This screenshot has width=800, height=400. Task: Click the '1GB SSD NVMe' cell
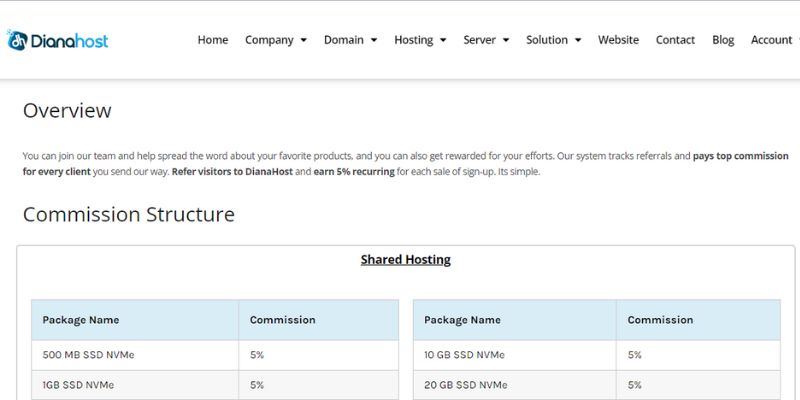point(135,385)
